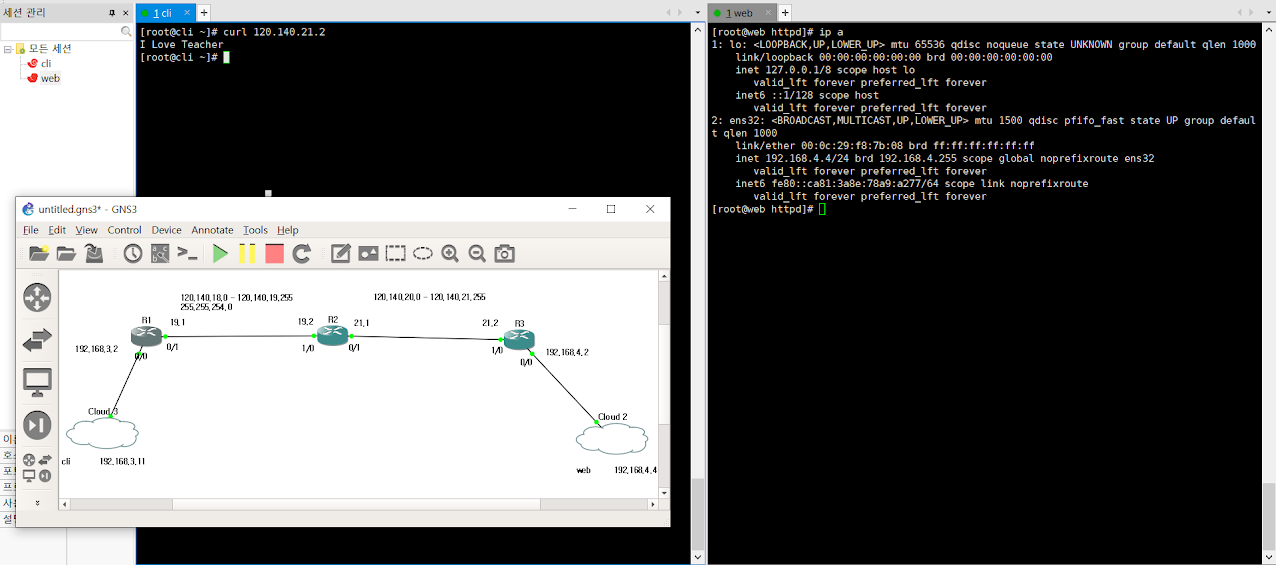Viewport: 1276px width, 565px height.
Task: Click the Take screenshot camera icon
Action: (505, 253)
